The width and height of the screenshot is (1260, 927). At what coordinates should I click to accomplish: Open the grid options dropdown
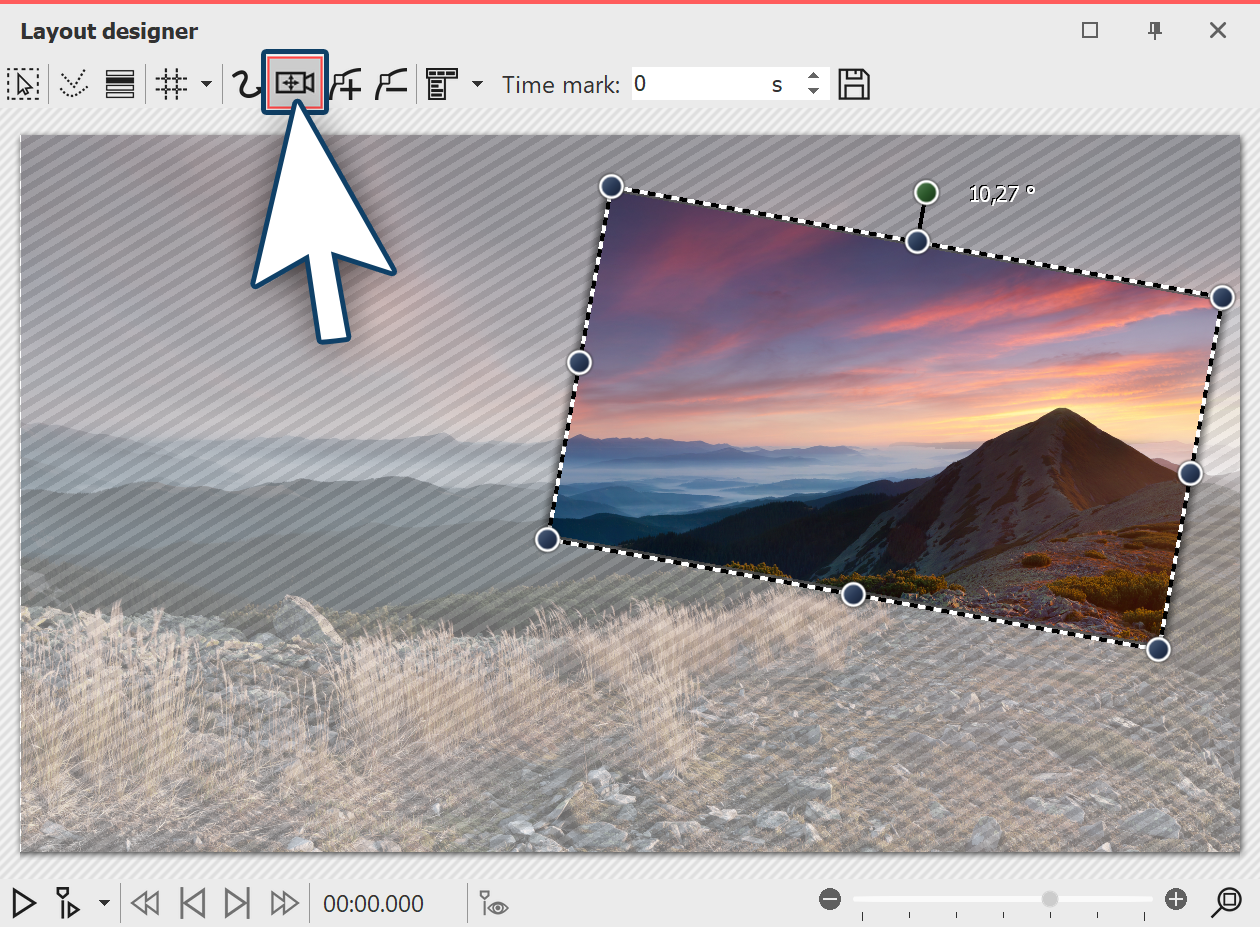[205, 84]
